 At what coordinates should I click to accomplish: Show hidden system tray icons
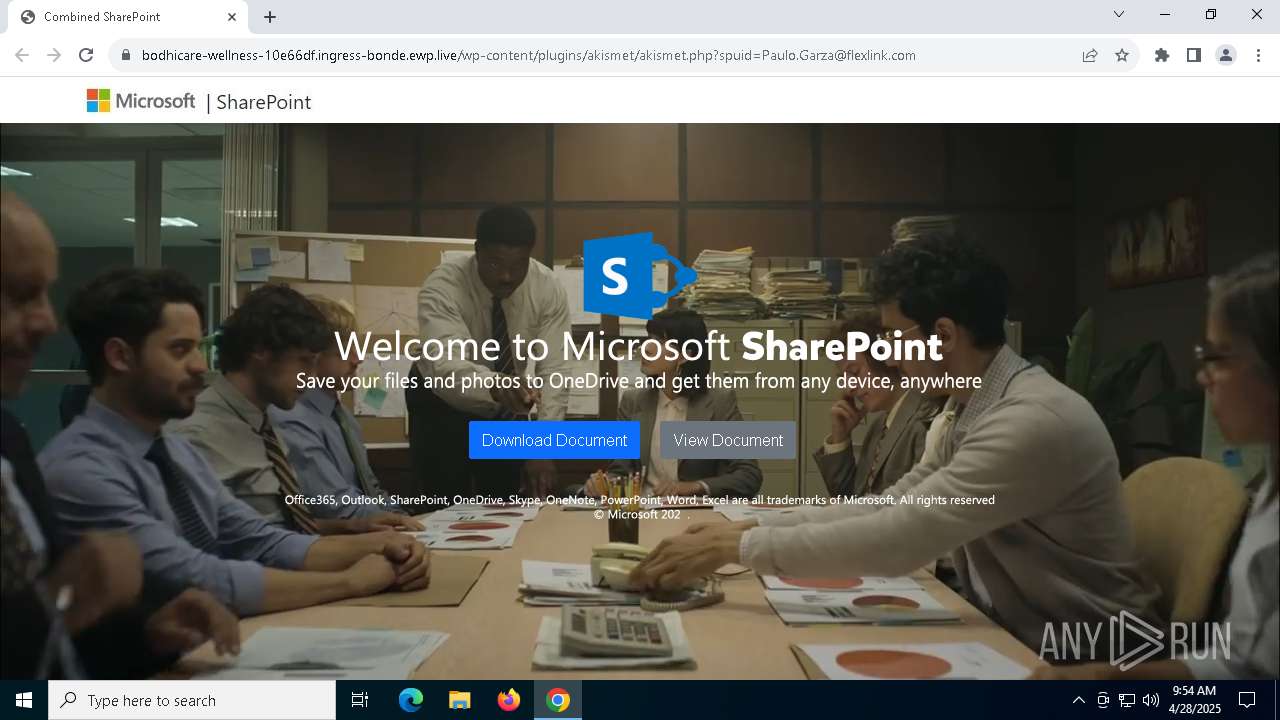point(1078,700)
